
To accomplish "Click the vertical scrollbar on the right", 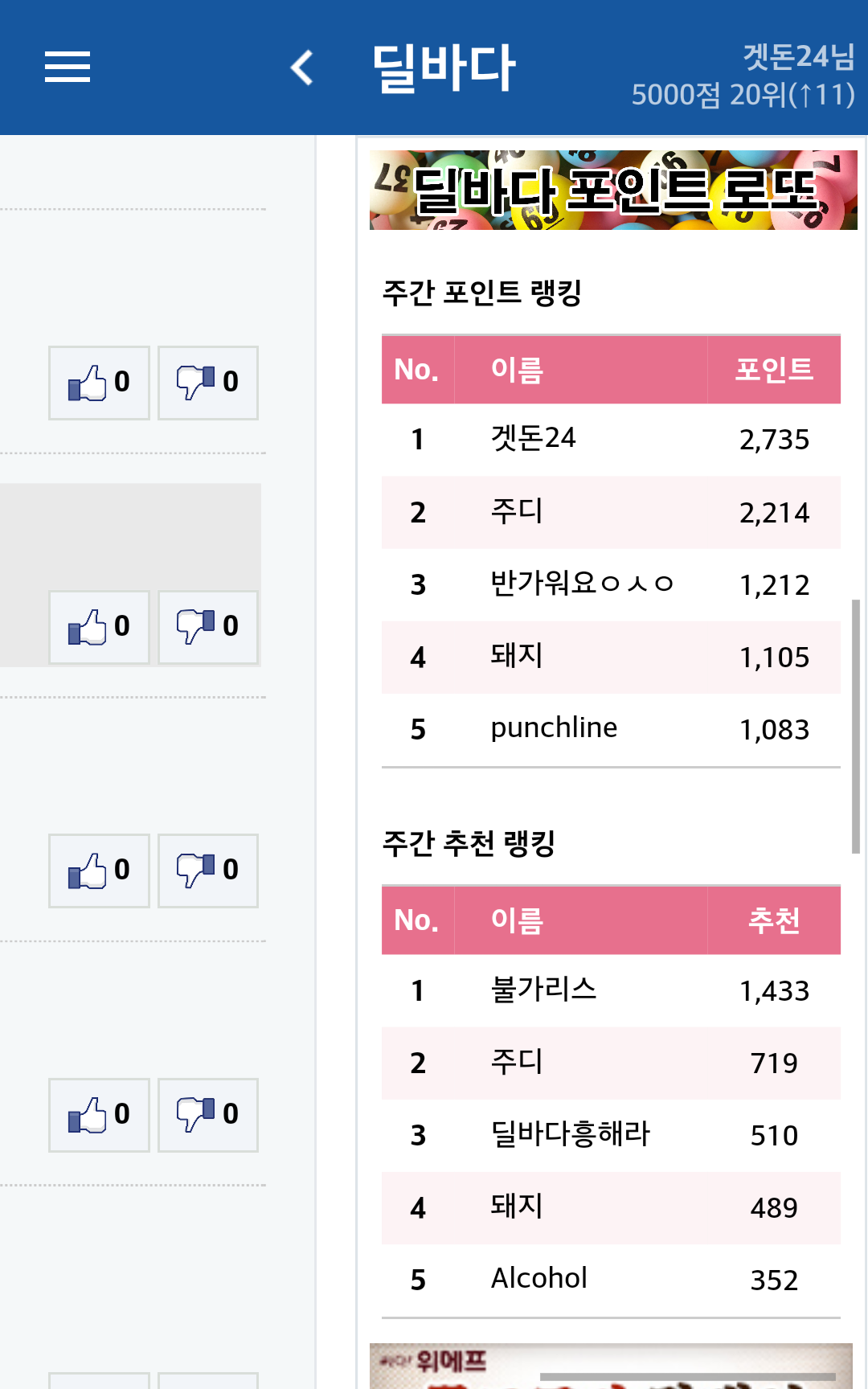I will pyautogui.click(x=856, y=725).
